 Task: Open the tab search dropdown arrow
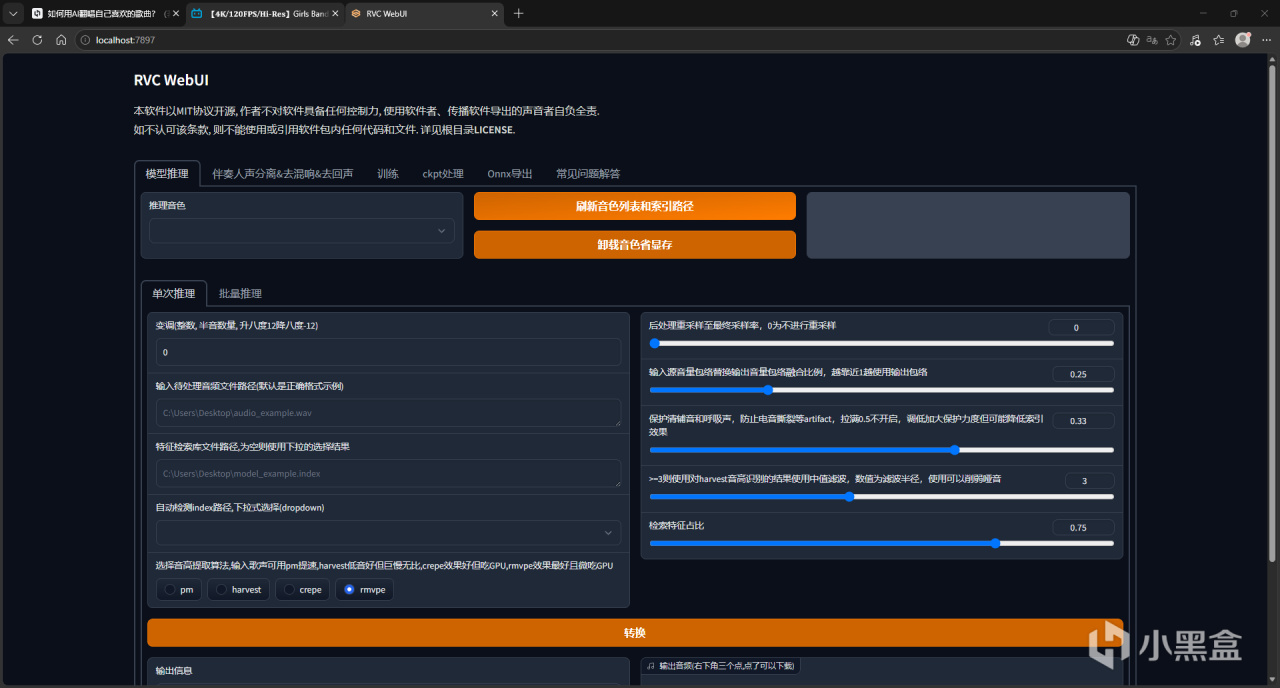[x=13, y=14]
